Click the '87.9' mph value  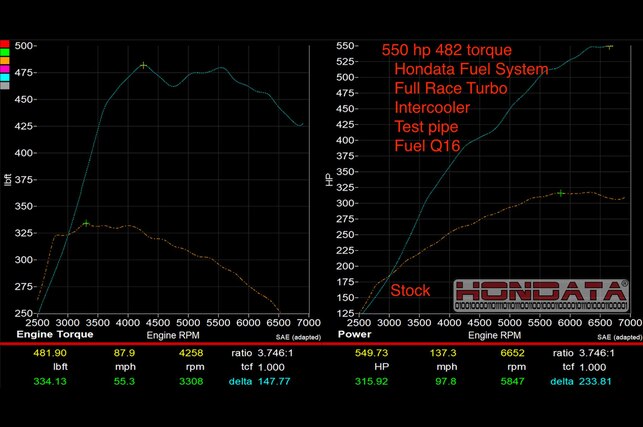coord(124,353)
